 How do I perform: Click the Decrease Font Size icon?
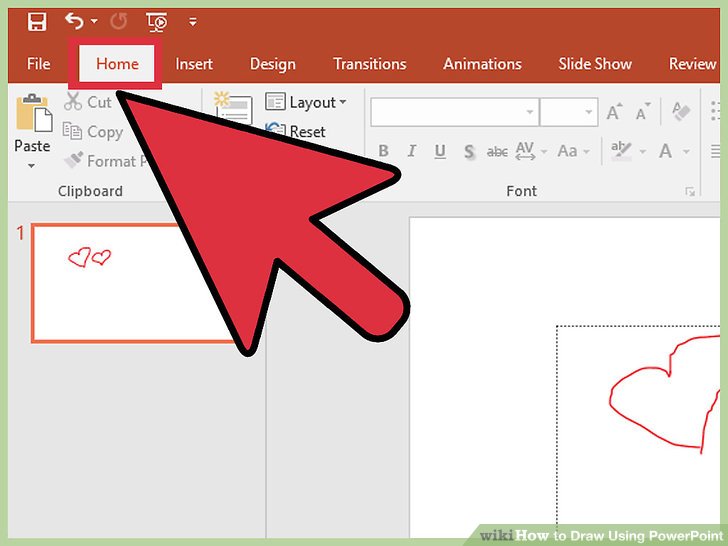tap(642, 111)
